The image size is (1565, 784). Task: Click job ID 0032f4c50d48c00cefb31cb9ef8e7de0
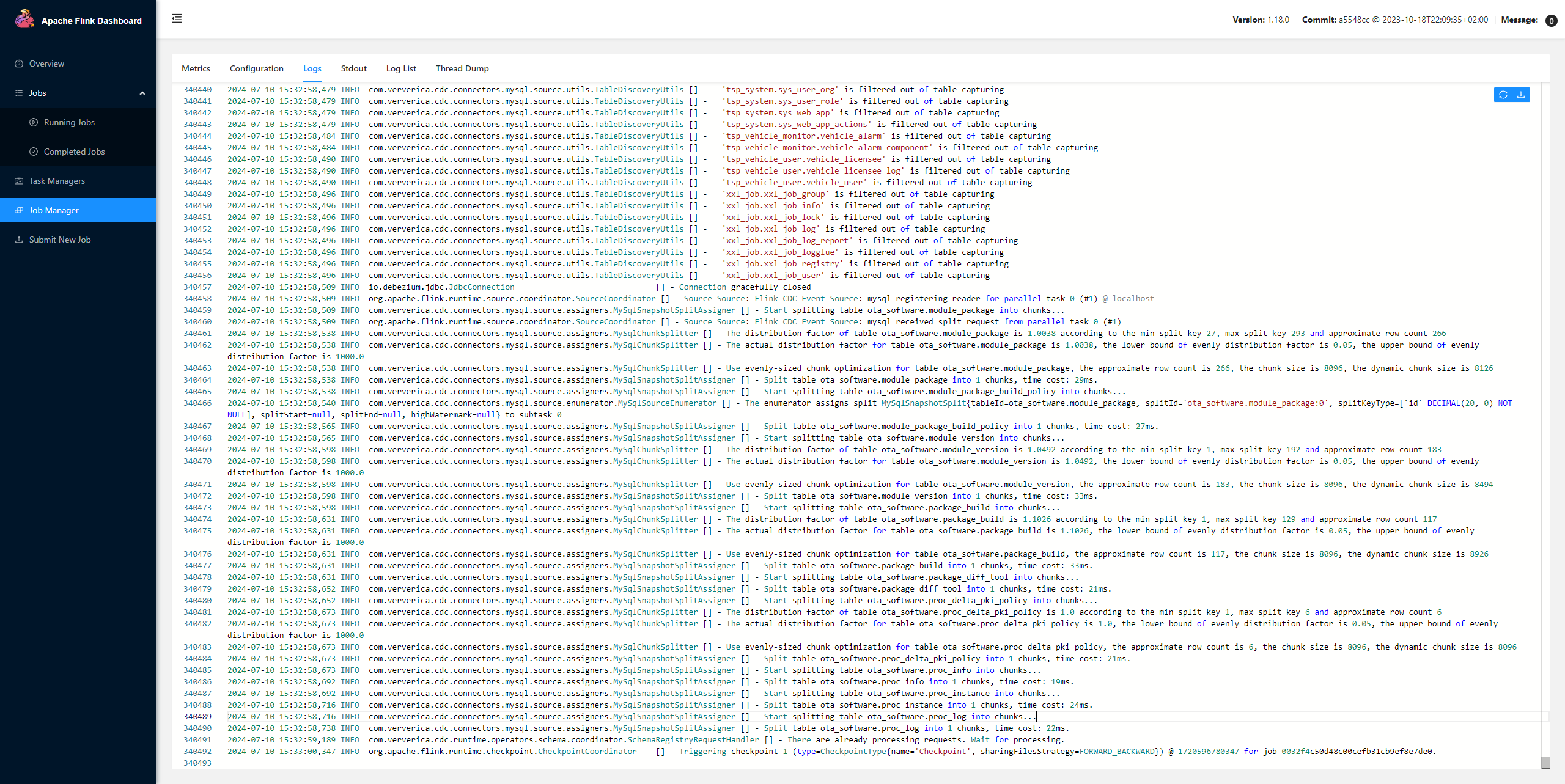pos(1358,751)
